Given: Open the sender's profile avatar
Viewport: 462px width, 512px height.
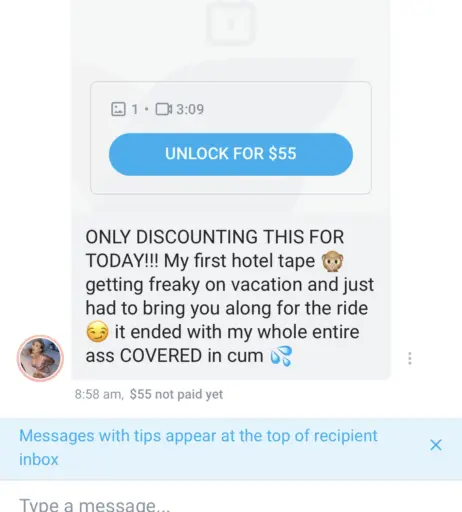Looking at the screenshot, I should tap(40, 358).
